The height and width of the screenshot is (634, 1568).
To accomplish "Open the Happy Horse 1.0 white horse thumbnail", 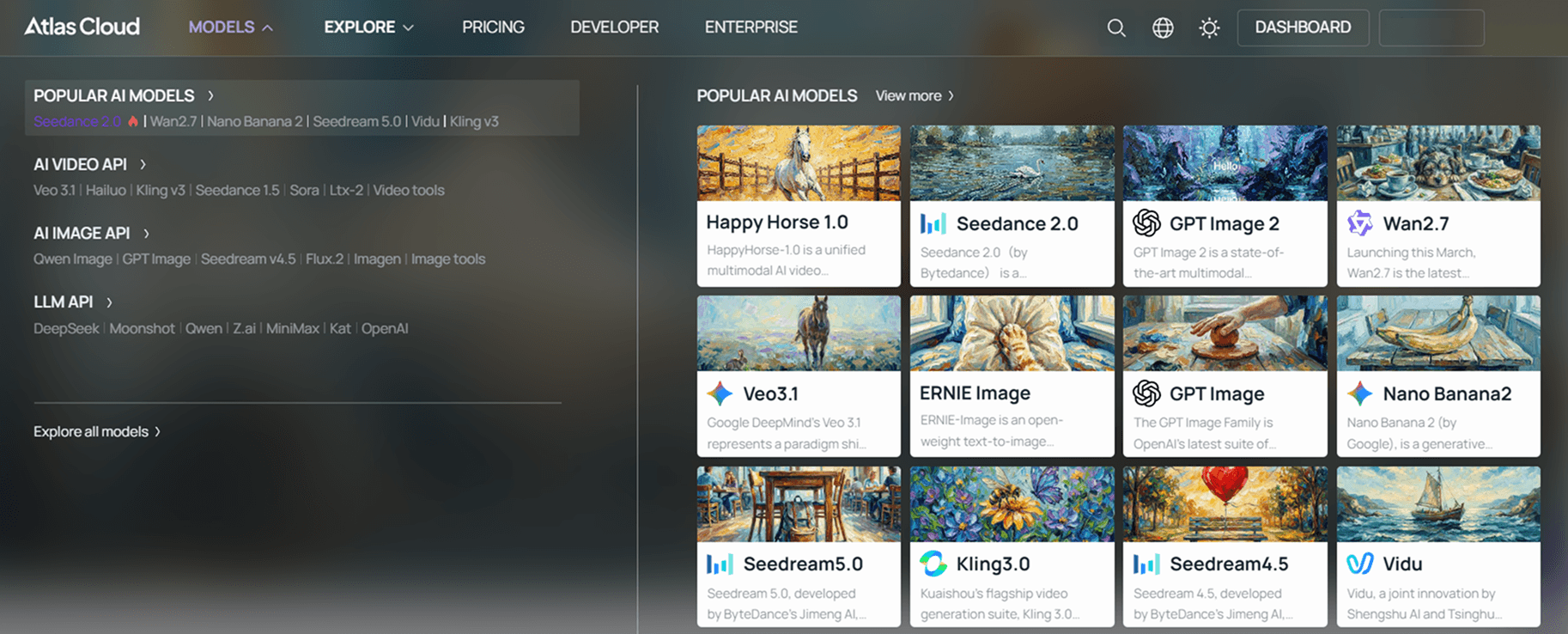I will 799,163.
